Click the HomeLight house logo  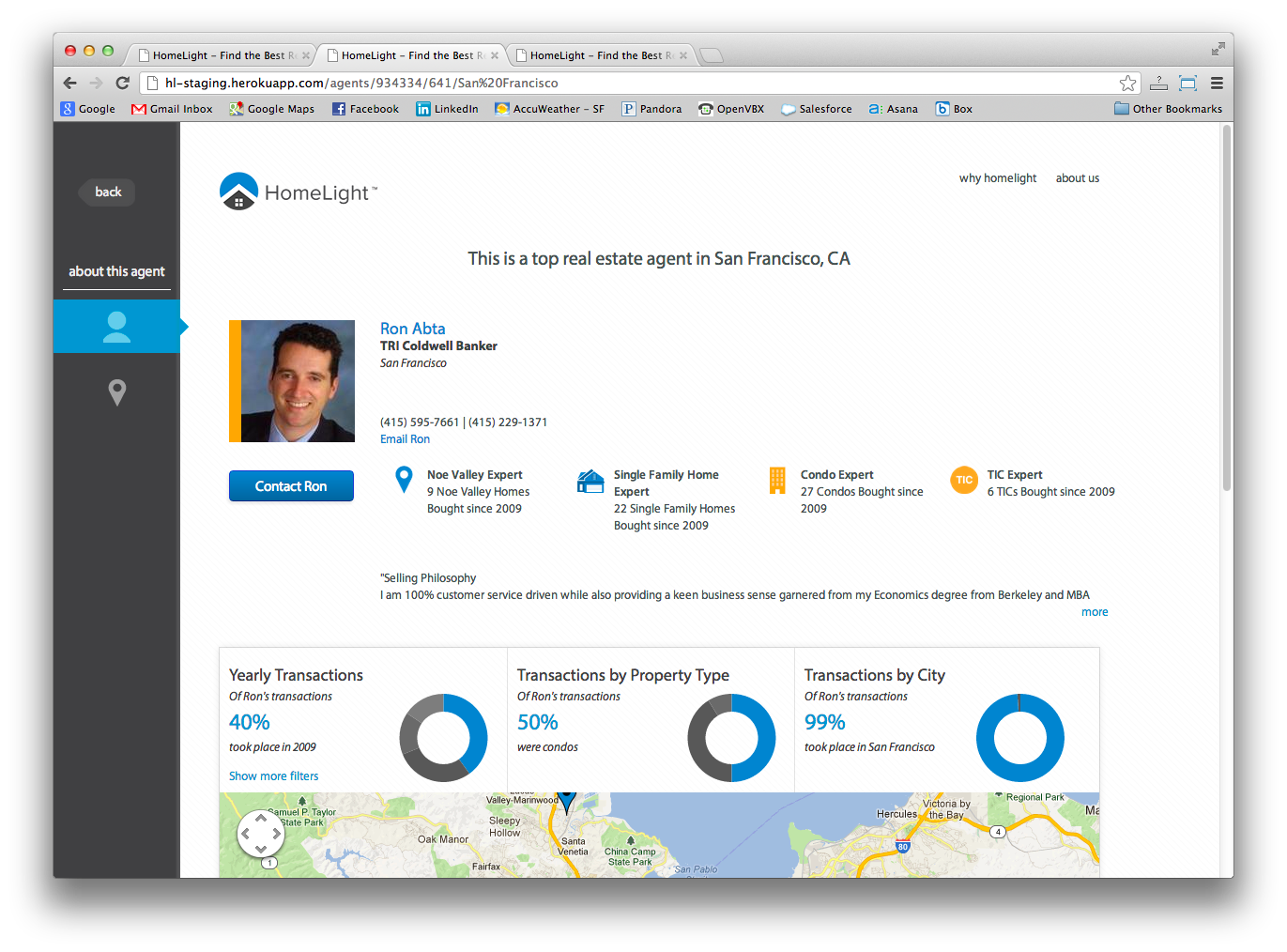(238, 192)
